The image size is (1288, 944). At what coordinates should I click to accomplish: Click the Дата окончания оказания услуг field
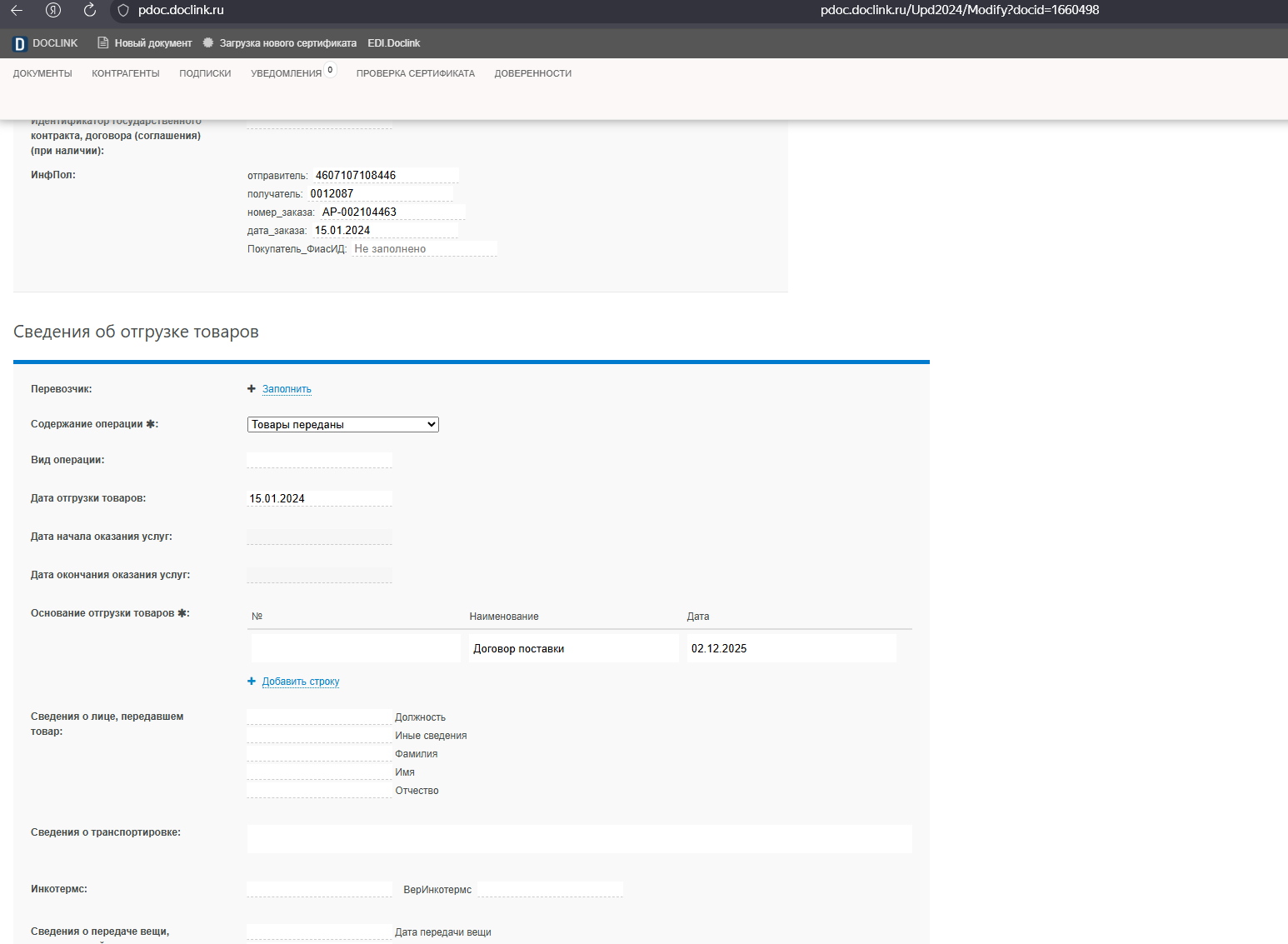(x=320, y=575)
